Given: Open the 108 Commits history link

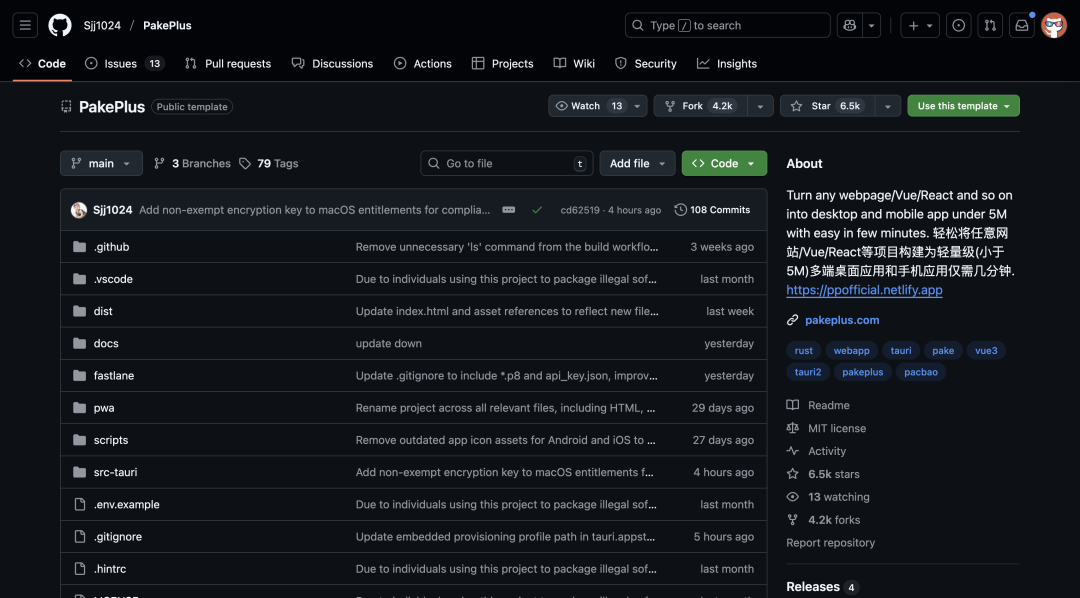Looking at the screenshot, I should pyautogui.click(x=712, y=209).
